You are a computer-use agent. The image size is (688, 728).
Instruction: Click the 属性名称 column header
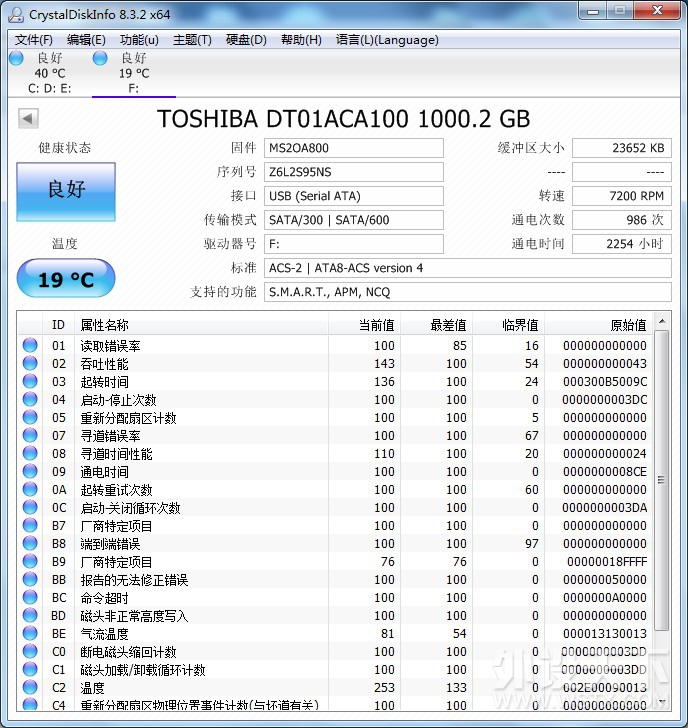tap(201, 325)
